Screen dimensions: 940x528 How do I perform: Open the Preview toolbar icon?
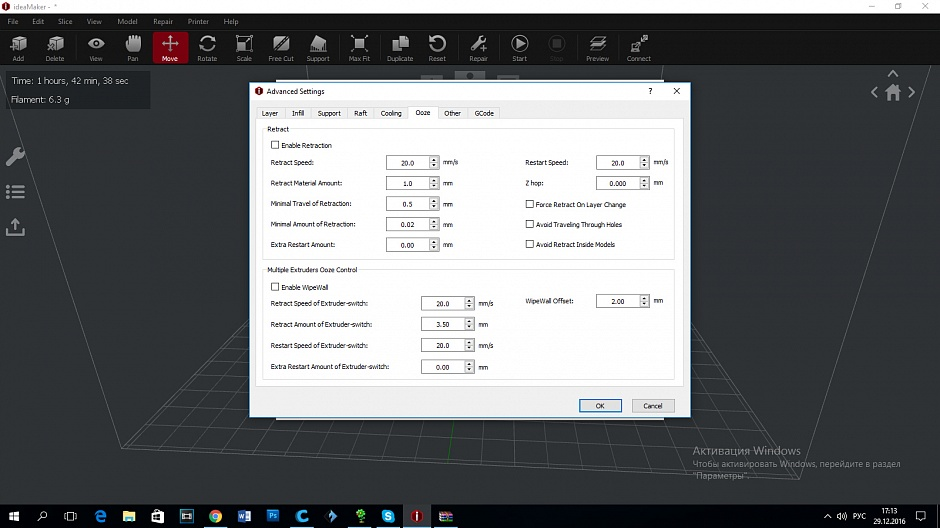pos(597,47)
